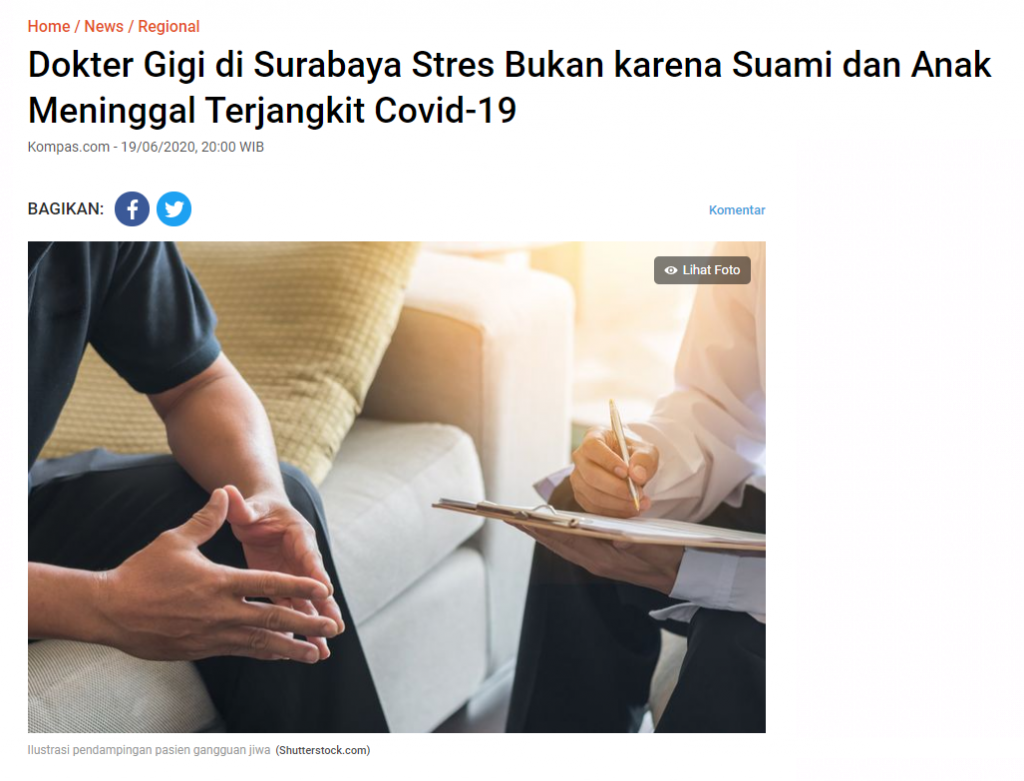Click the eye icon beside Lihat Foto
Image resolution: width=1024 pixels, height=781 pixels.
[x=670, y=270]
